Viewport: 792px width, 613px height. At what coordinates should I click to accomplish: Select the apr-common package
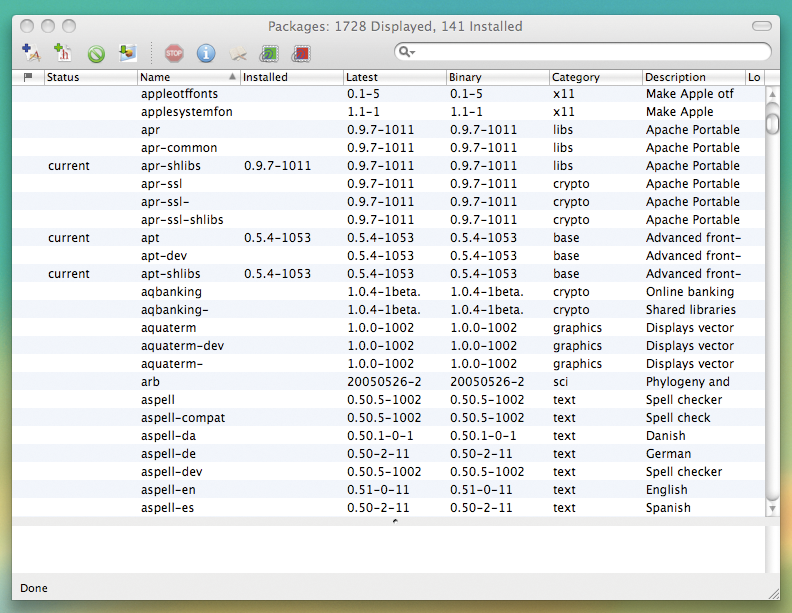(179, 148)
